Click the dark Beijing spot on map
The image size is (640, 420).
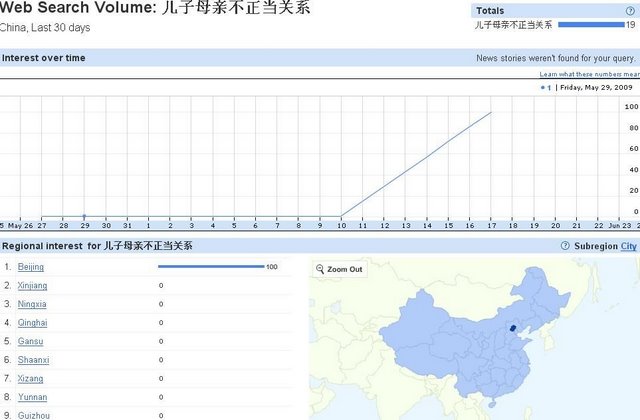click(513, 328)
